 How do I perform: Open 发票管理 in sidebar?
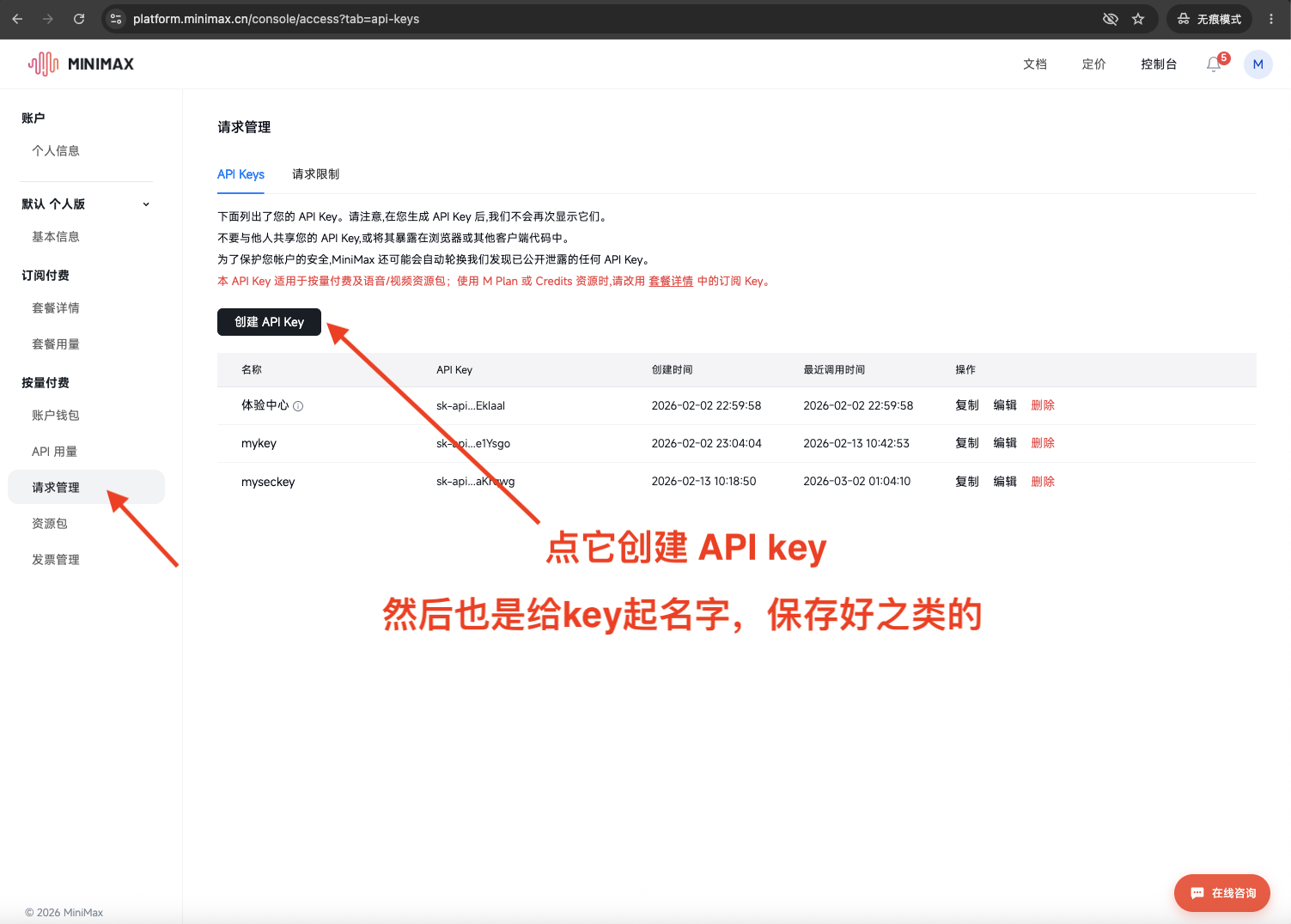(56, 560)
